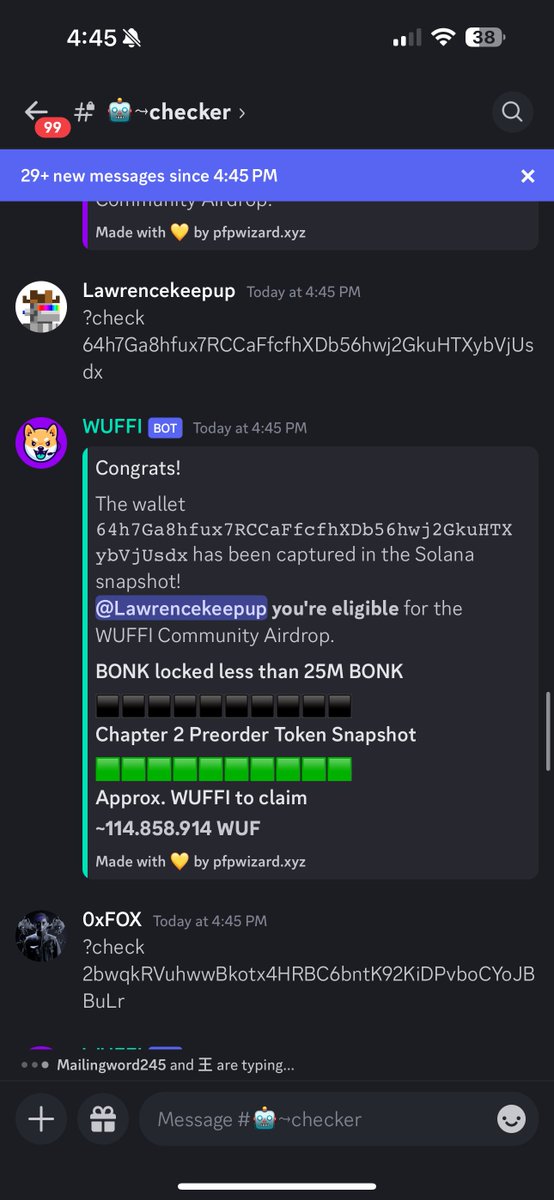Open Lawrencekeepup username label
The image size is (554, 1200).
159,291
